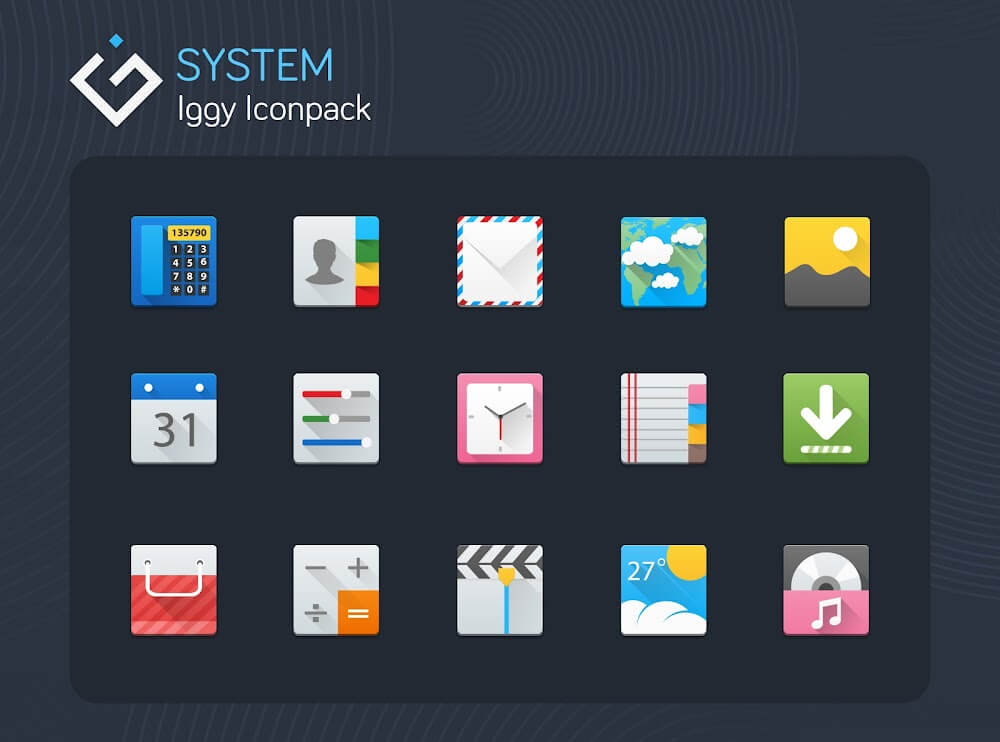This screenshot has width=1000, height=742.
Task: Open the red shopping bag Store icon
Action: click(173, 590)
